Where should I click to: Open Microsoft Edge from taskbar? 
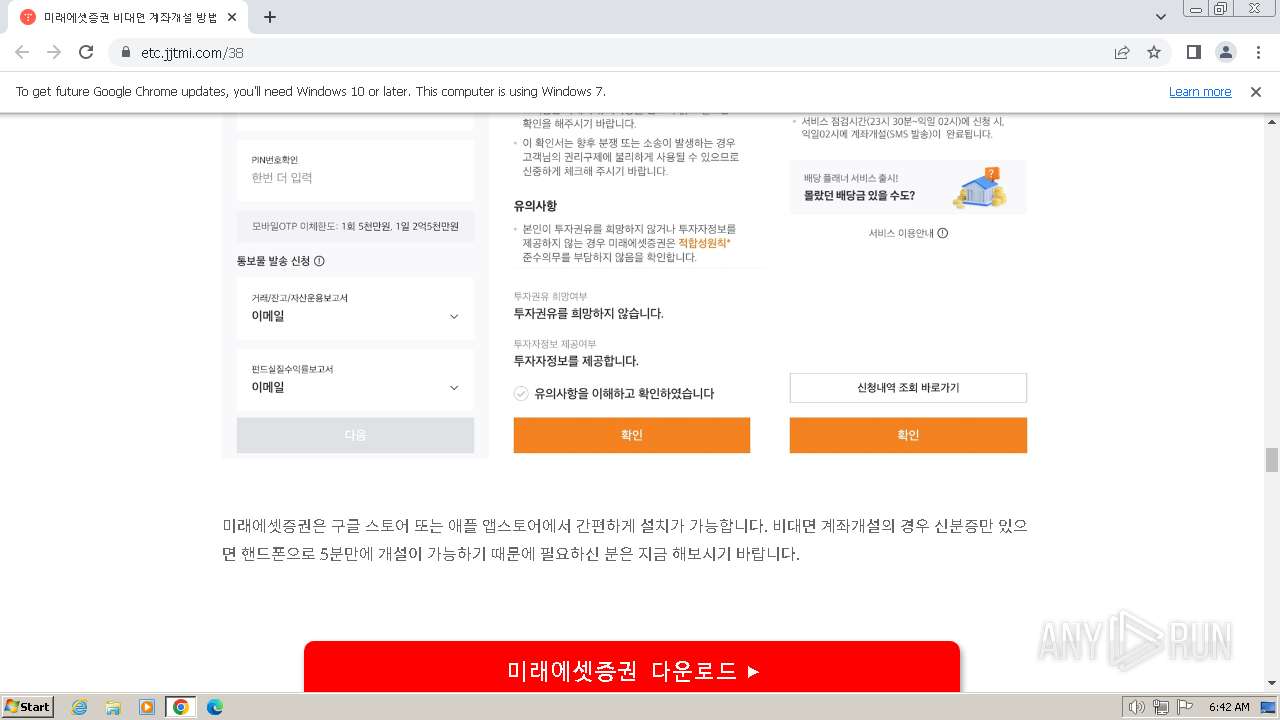(x=214, y=707)
